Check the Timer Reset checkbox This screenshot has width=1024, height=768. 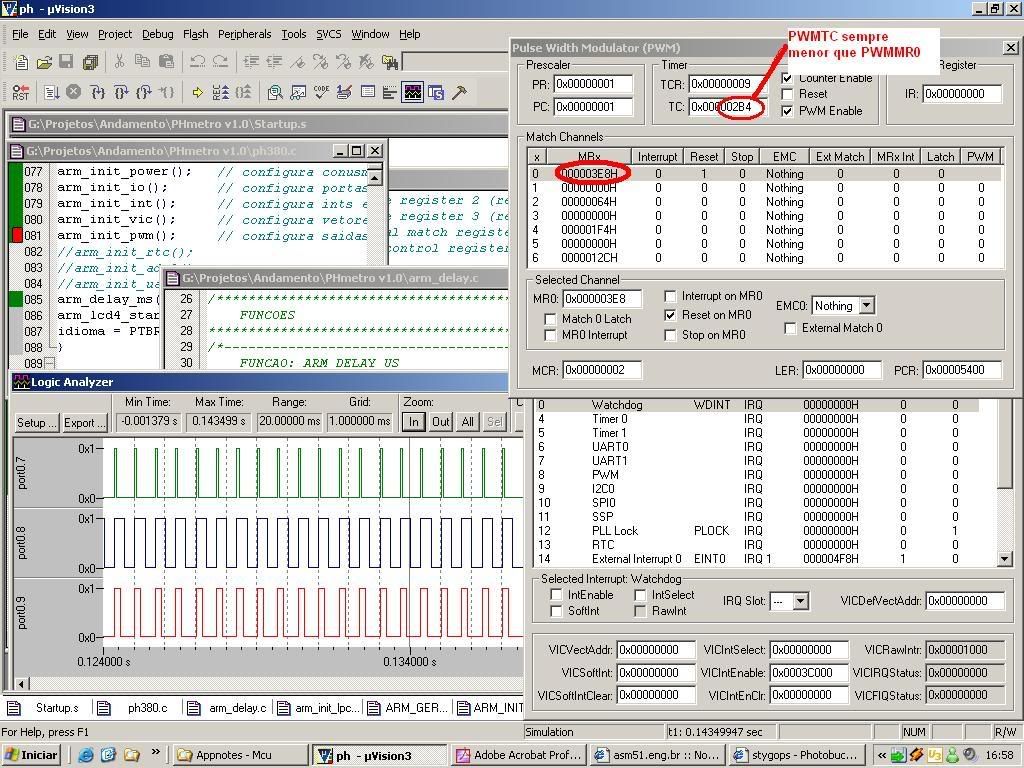click(788, 94)
